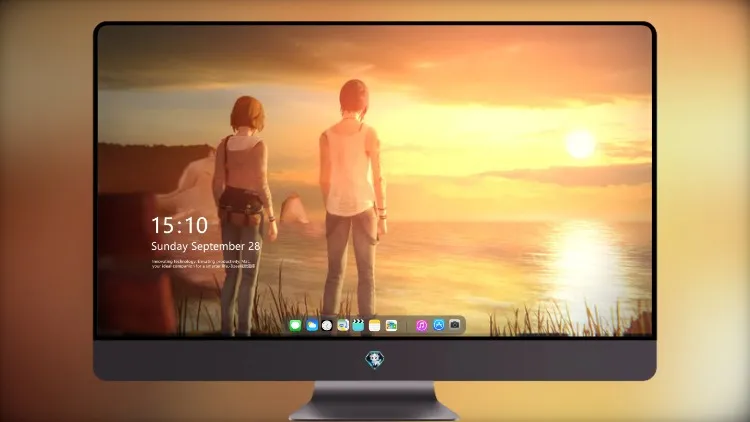750x422 pixels.
Task: Open the Clock app in the dock
Action: [x=327, y=326]
